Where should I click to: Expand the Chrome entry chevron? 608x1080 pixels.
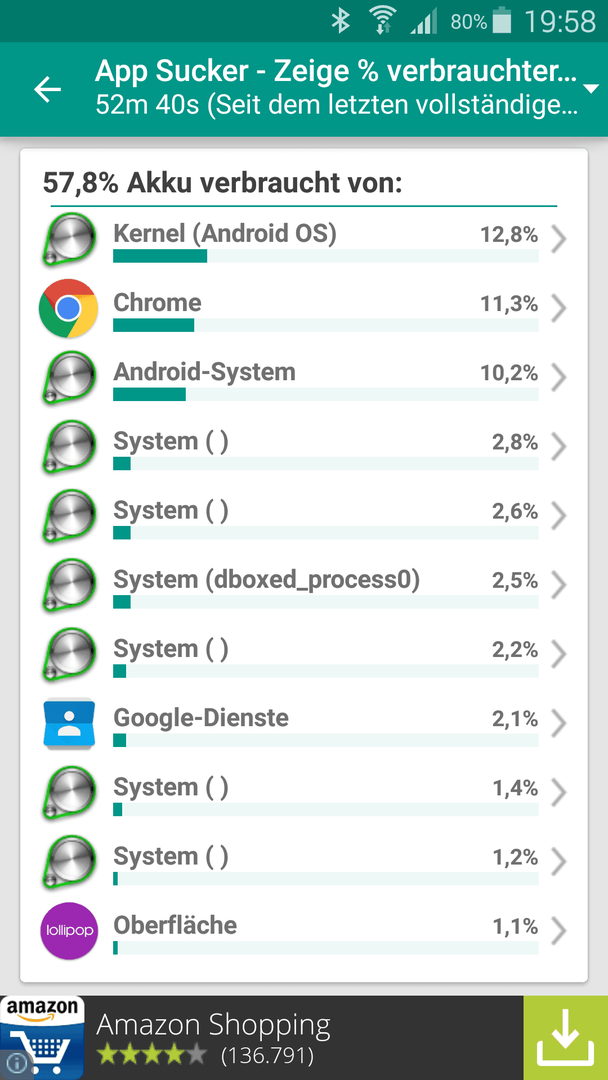pos(559,309)
